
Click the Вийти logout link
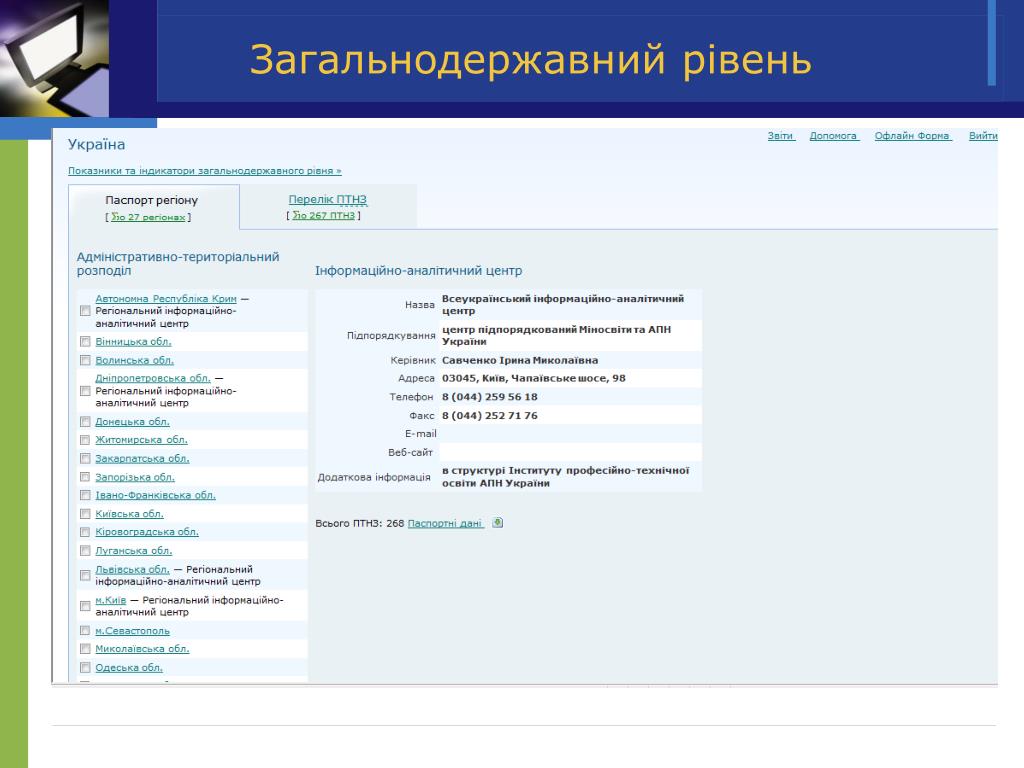point(983,136)
